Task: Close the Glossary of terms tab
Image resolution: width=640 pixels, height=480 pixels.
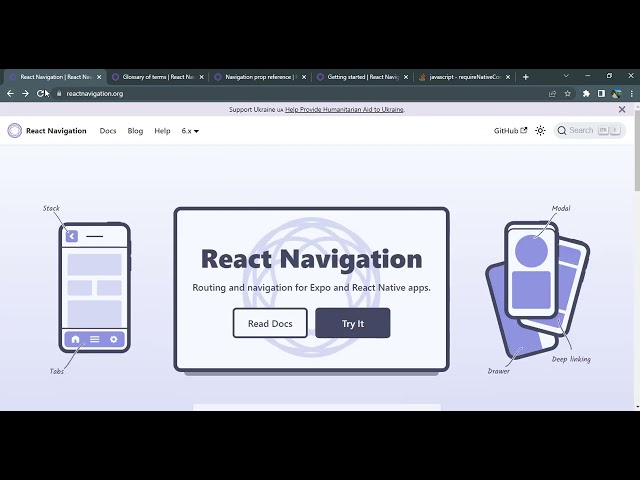Action: coord(201,77)
